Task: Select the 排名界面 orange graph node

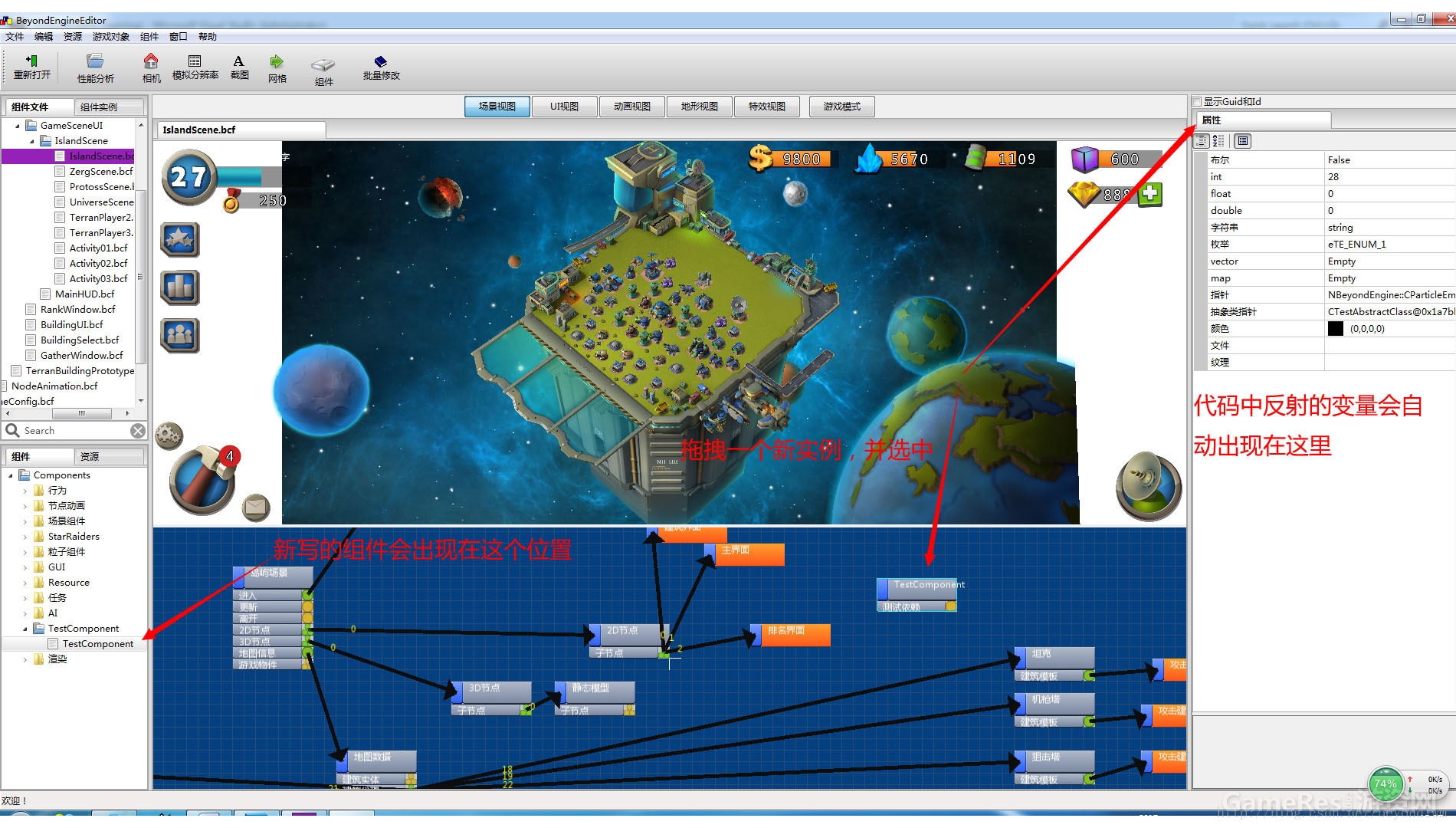Action: [791, 634]
